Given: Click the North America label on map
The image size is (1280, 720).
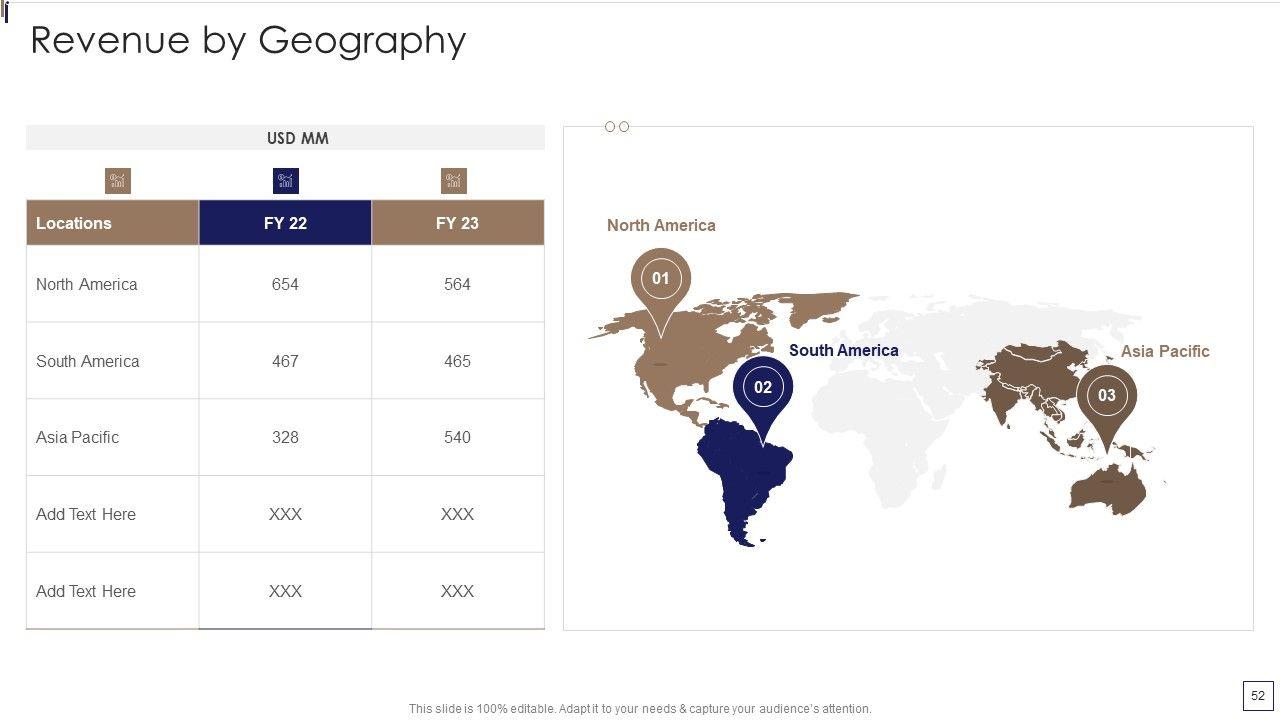Looking at the screenshot, I should tap(661, 225).
